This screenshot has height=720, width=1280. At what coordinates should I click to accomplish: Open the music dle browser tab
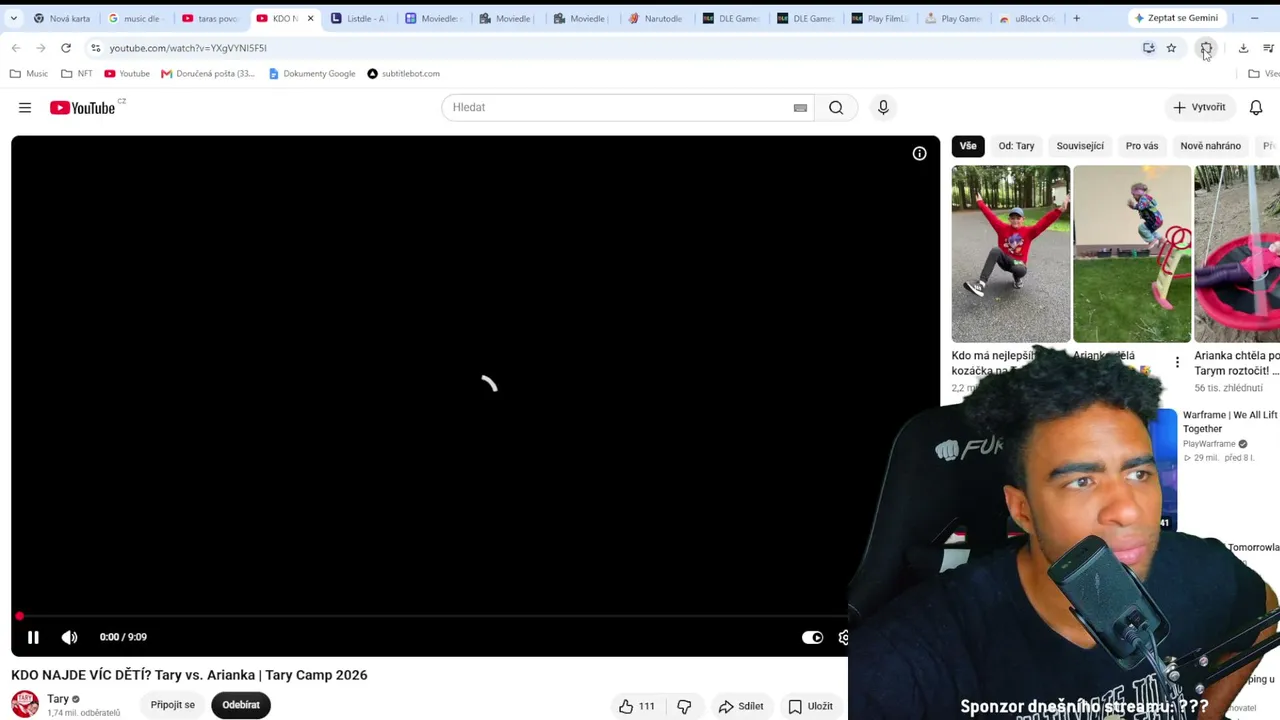pyautogui.click(x=136, y=18)
